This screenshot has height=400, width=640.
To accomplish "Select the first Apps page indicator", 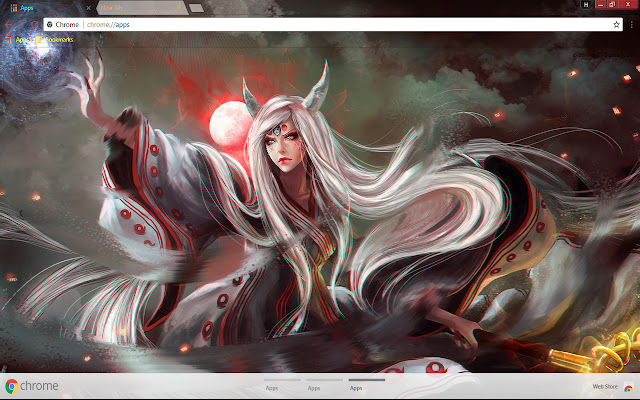I will tap(282, 384).
